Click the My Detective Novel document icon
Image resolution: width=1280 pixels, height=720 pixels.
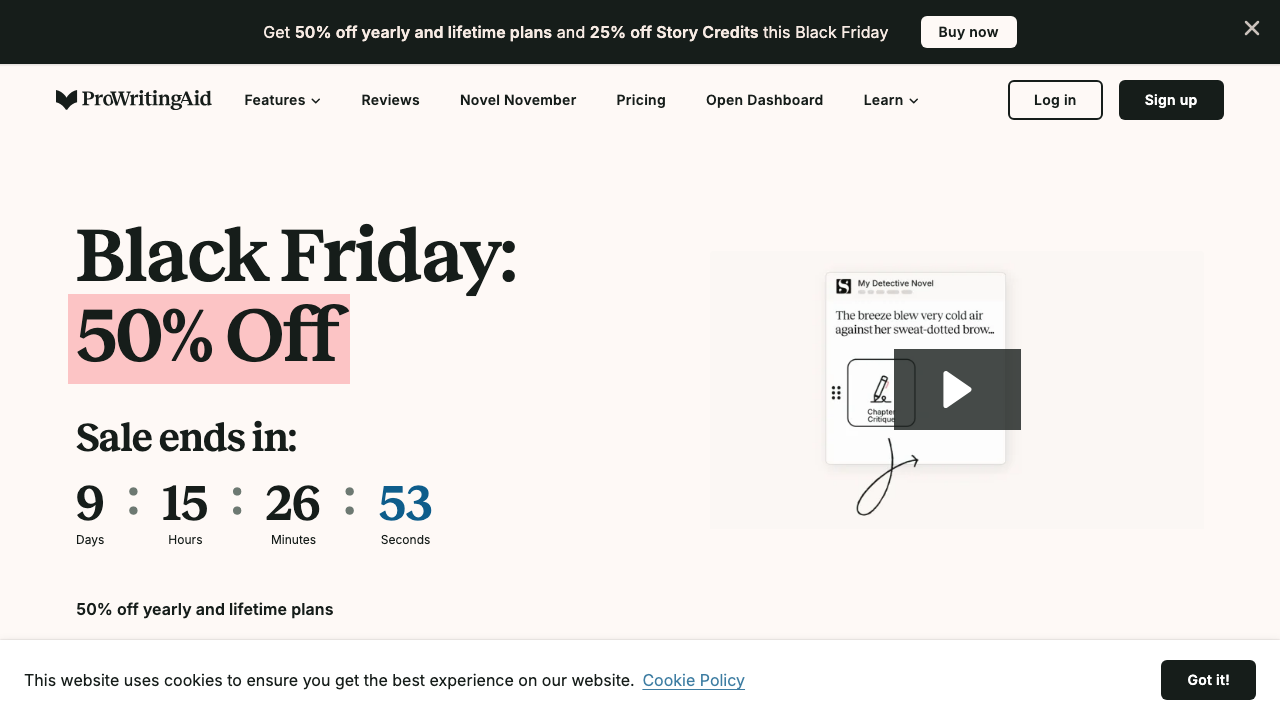tap(843, 286)
